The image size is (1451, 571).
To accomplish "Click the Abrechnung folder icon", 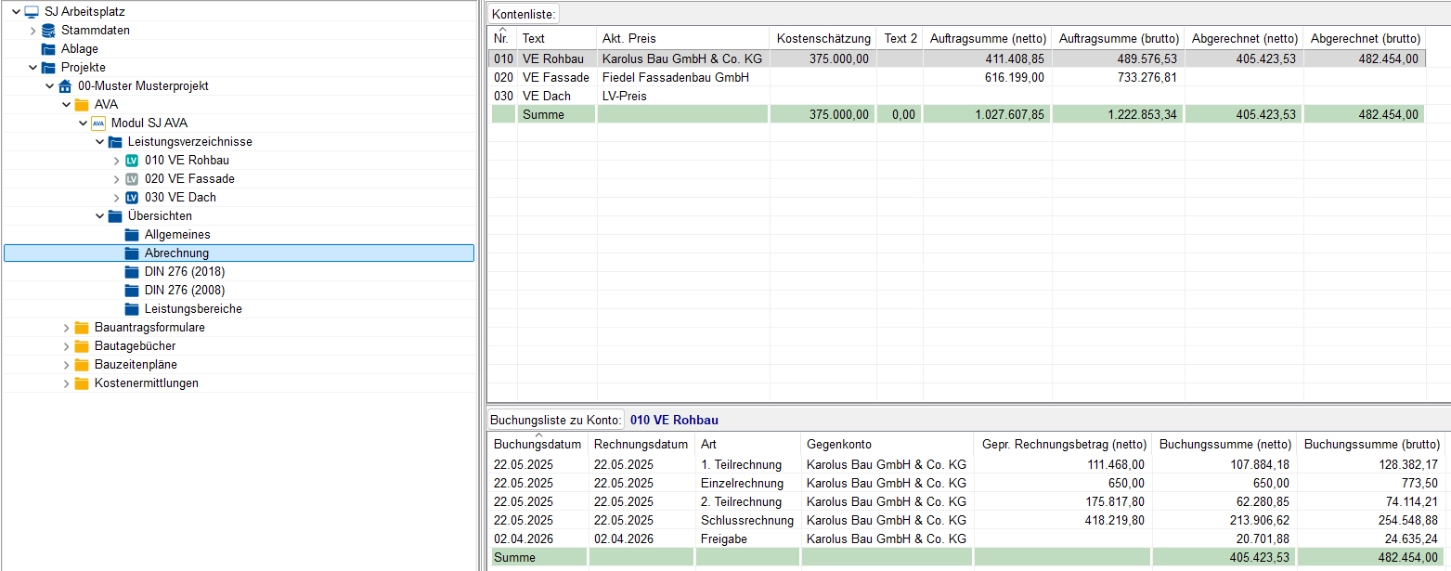I will (x=132, y=253).
